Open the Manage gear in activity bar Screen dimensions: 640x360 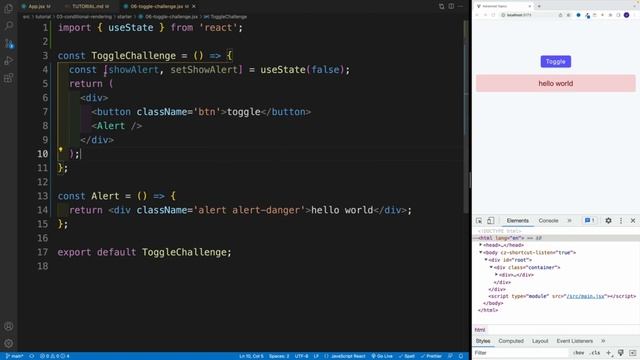[x=9, y=343]
